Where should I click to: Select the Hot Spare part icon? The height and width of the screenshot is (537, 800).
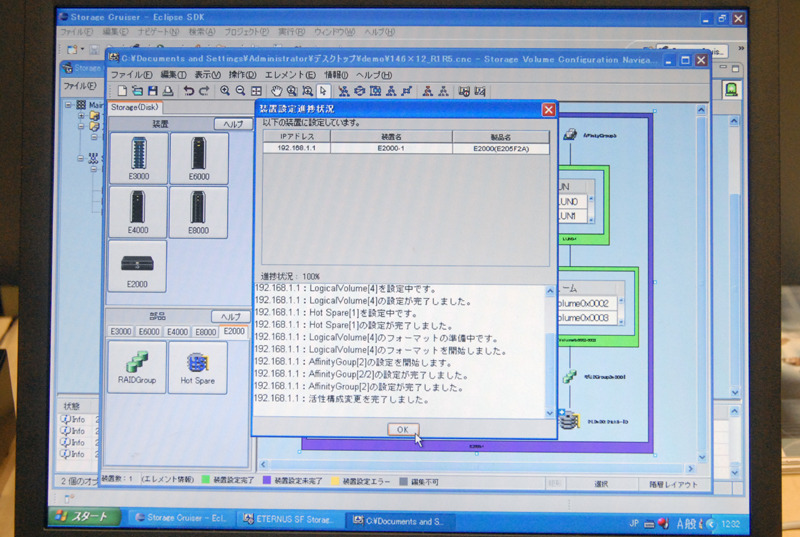(x=197, y=367)
